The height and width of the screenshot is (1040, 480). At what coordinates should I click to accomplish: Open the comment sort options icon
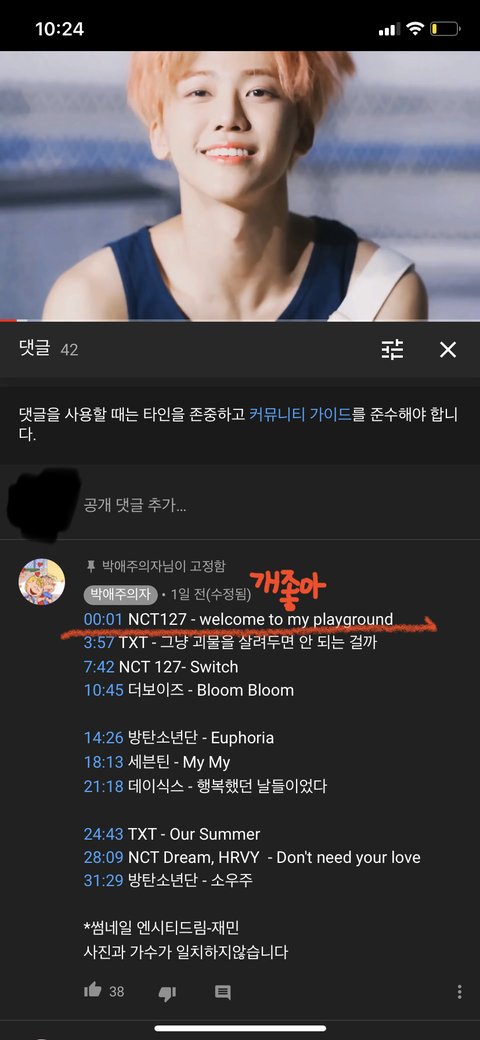(x=392, y=350)
